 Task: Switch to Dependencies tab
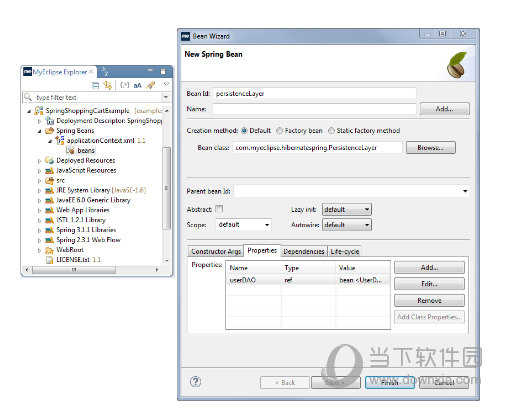coord(304,251)
